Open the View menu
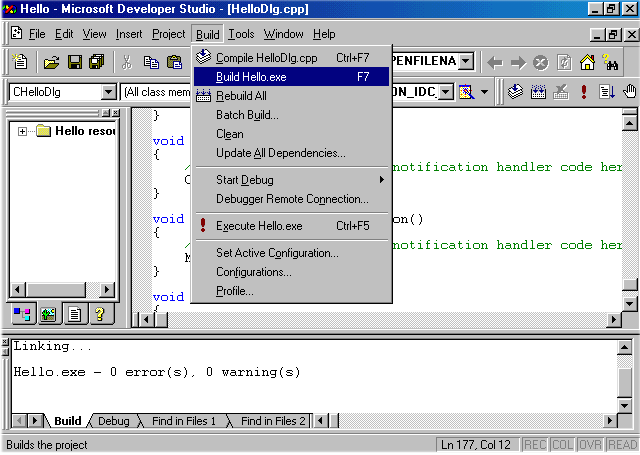 point(94,34)
